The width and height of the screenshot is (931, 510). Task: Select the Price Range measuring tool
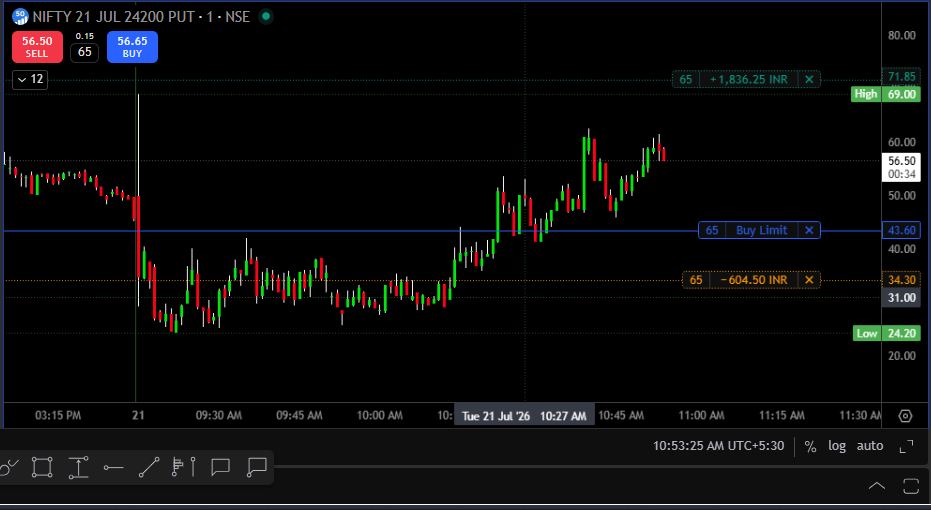78,467
